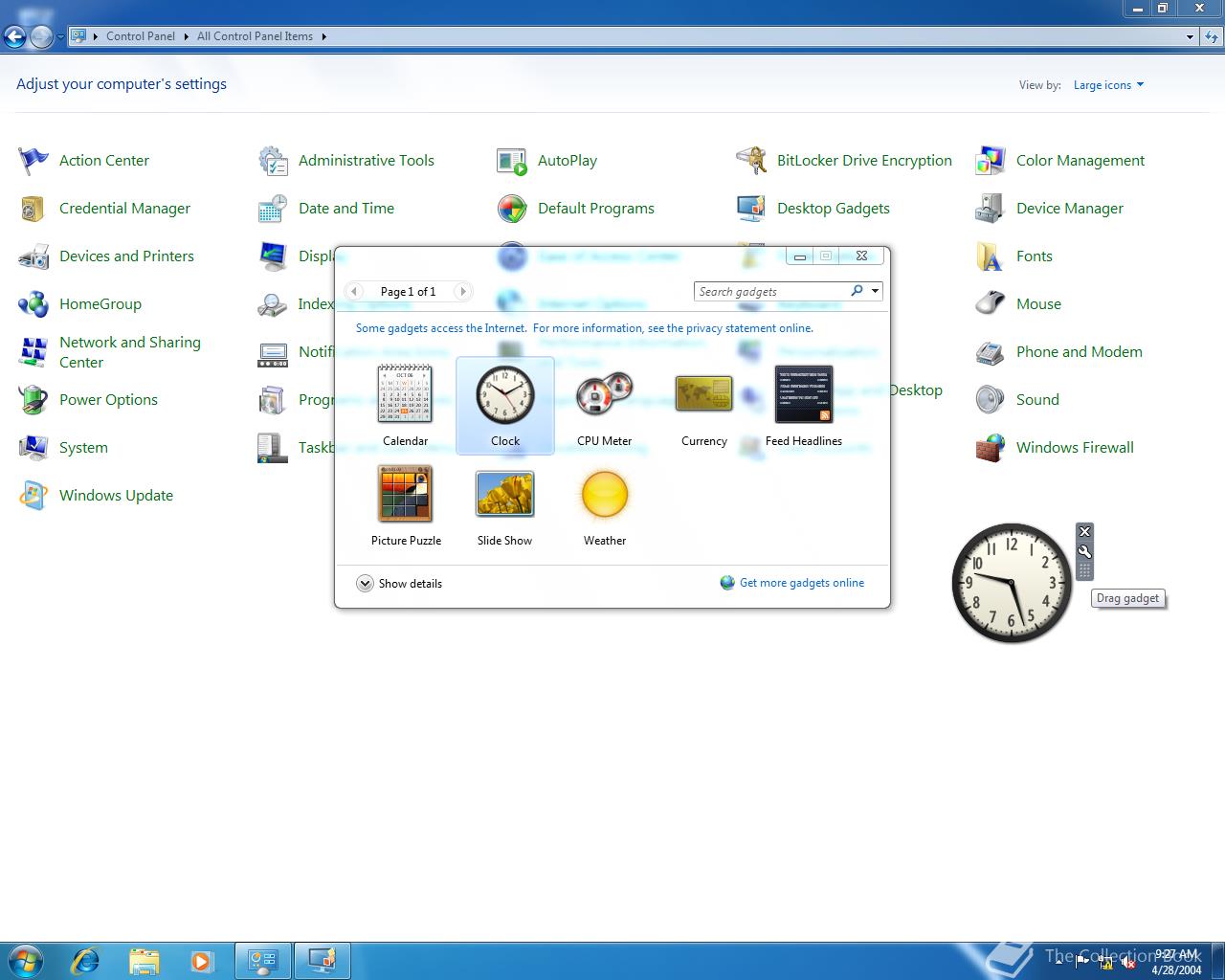The width and height of the screenshot is (1225, 980).
Task: Open Windows Update icon
Action: coord(33,496)
